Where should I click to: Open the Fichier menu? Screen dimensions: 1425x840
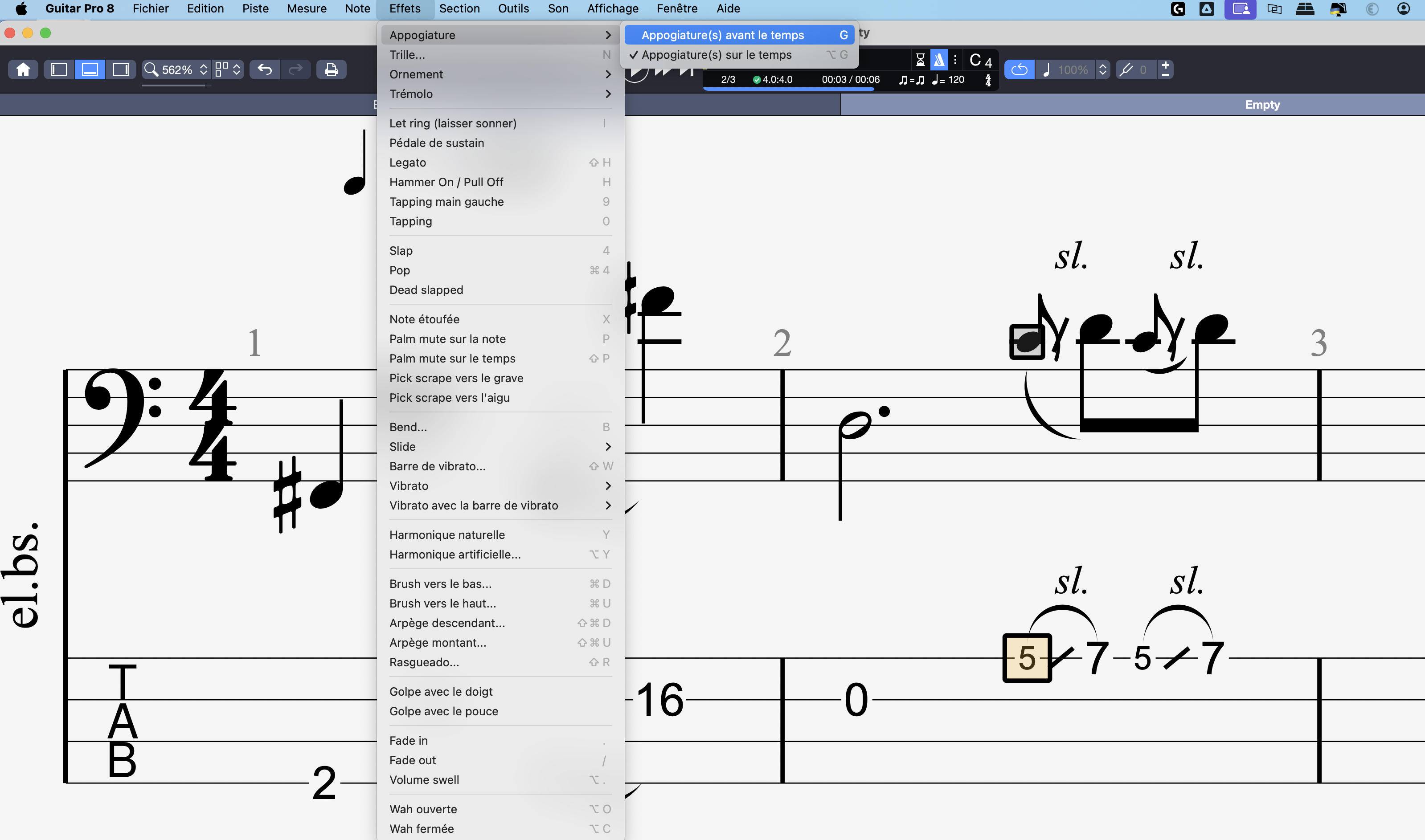tap(151, 8)
